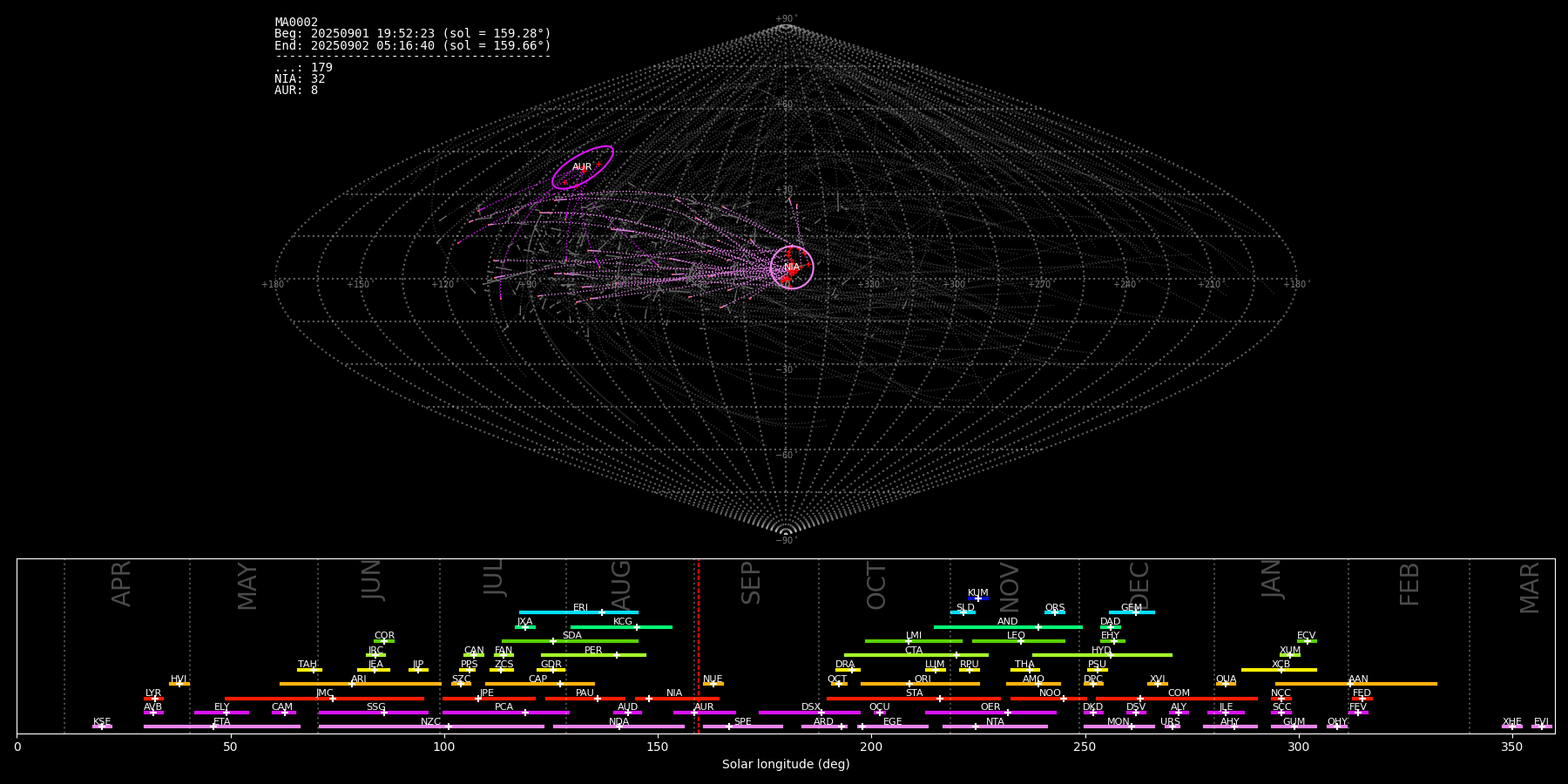Click the DSX shower label on timeline
The height and width of the screenshot is (784, 1568).
click(x=811, y=706)
